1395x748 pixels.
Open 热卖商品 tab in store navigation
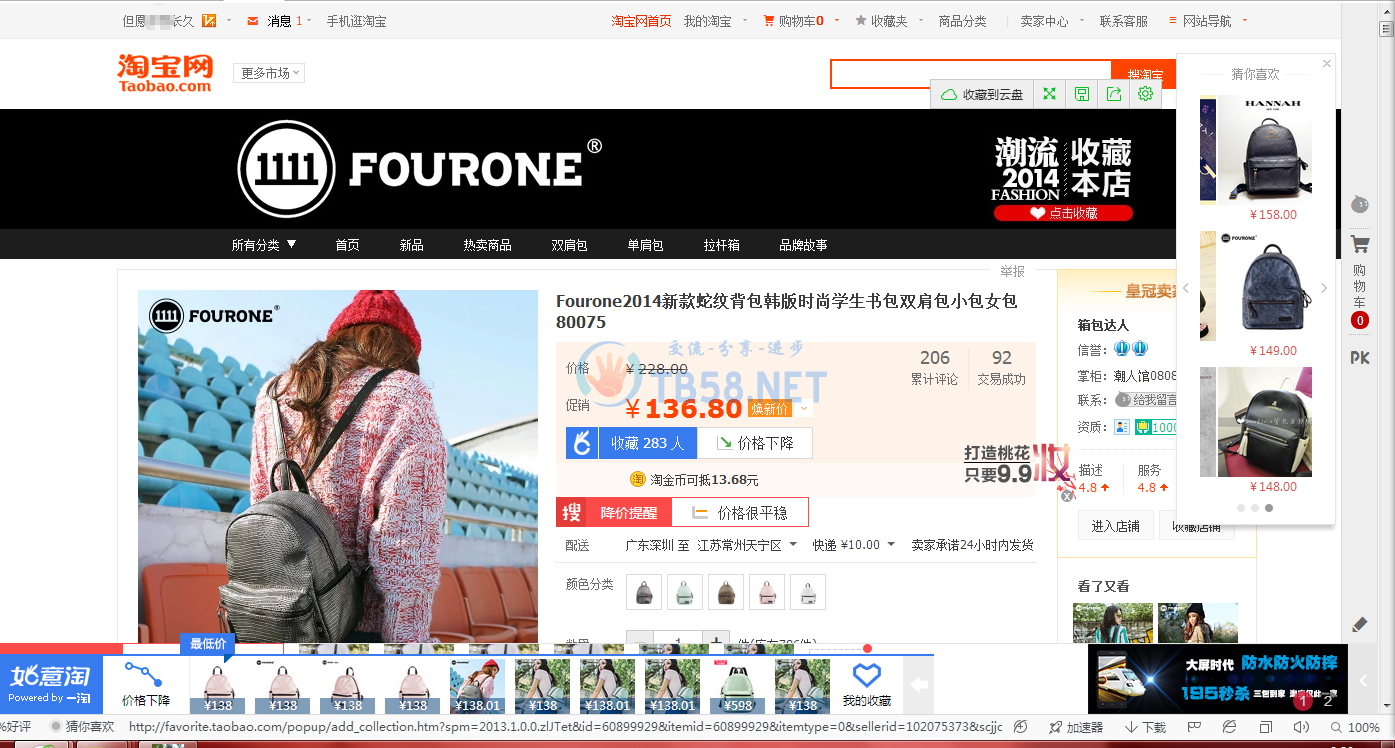(487, 245)
